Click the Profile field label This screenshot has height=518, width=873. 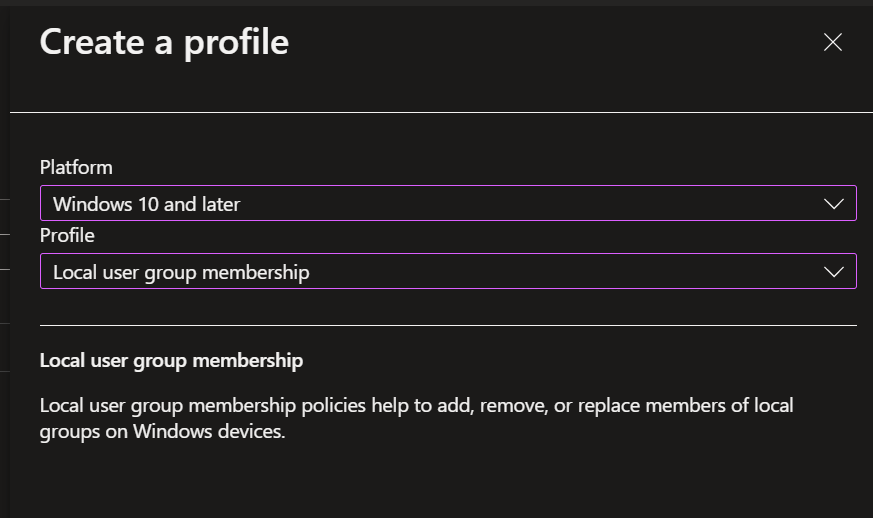67,235
